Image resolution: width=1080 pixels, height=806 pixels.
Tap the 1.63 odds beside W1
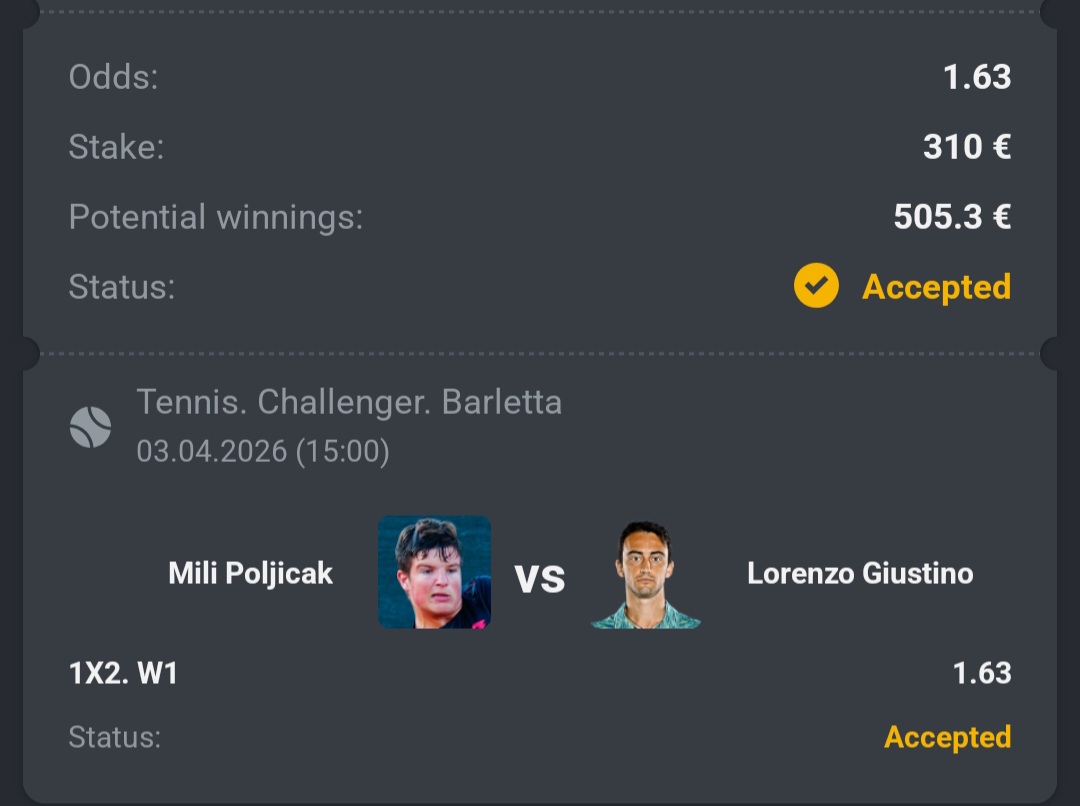[982, 673]
